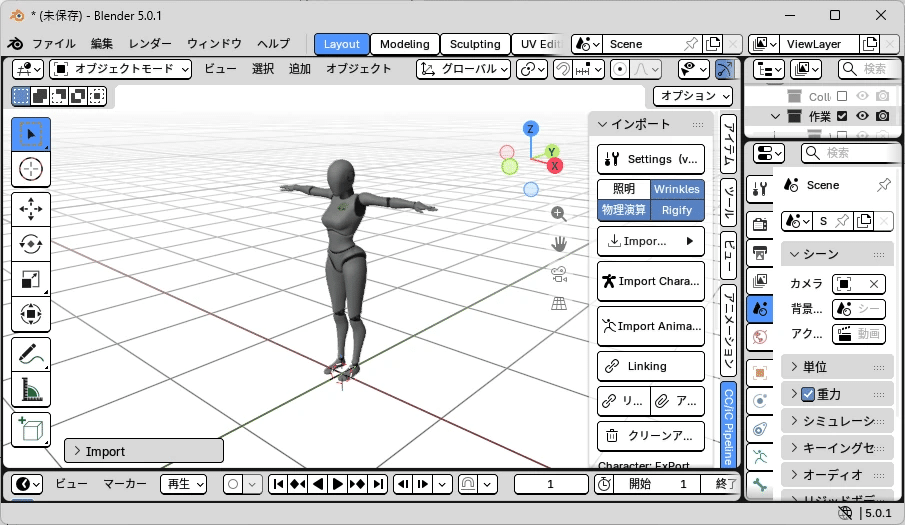Expand the キーイングセット panel
Image resolution: width=905 pixels, height=525 pixels.
(x=837, y=448)
